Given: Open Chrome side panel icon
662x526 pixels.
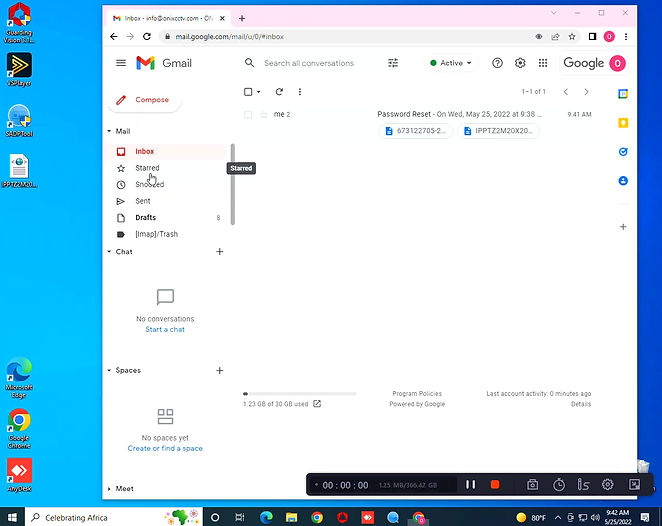Looking at the screenshot, I should (x=592, y=37).
